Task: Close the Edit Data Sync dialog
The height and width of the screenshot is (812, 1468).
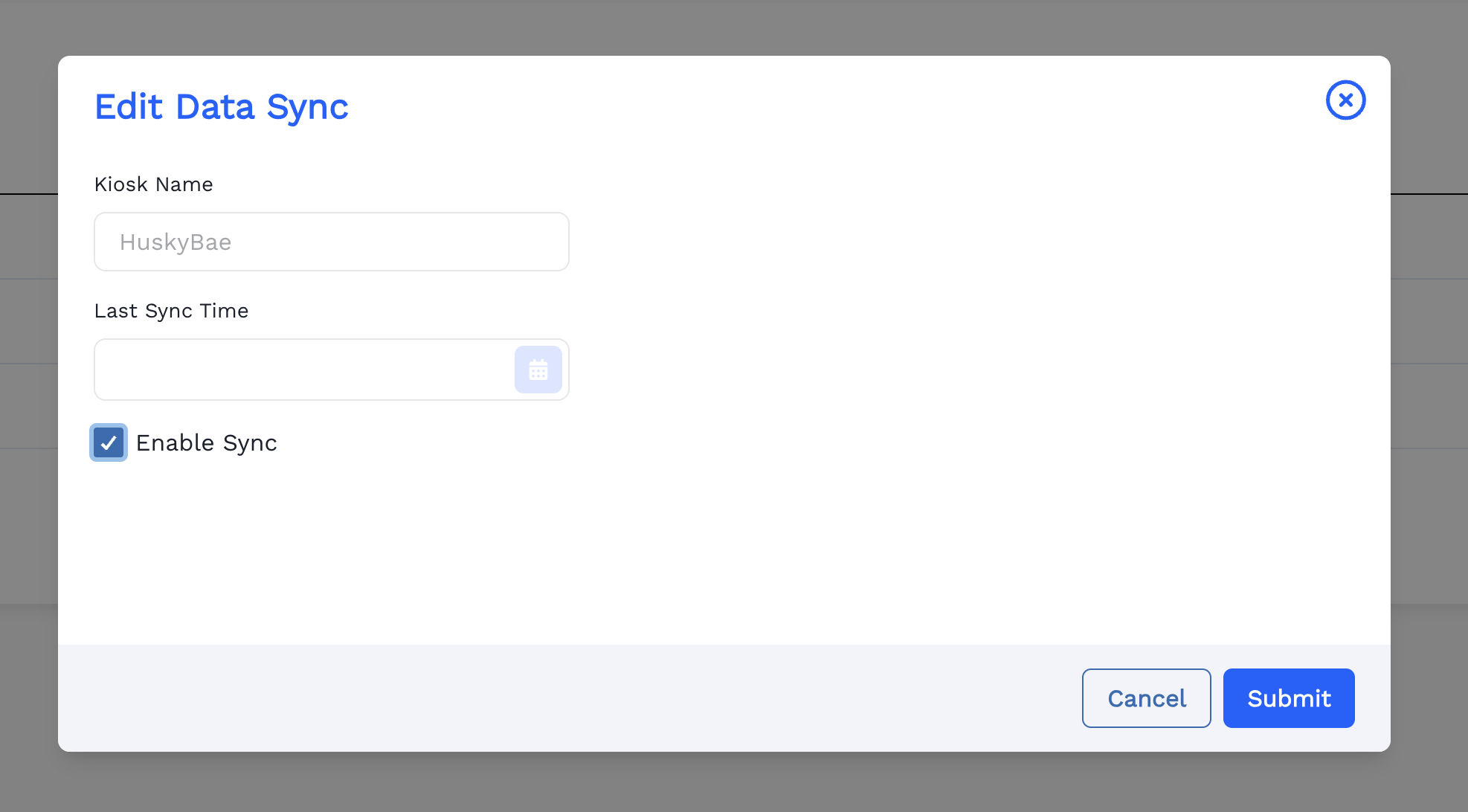Action: [x=1345, y=100]
